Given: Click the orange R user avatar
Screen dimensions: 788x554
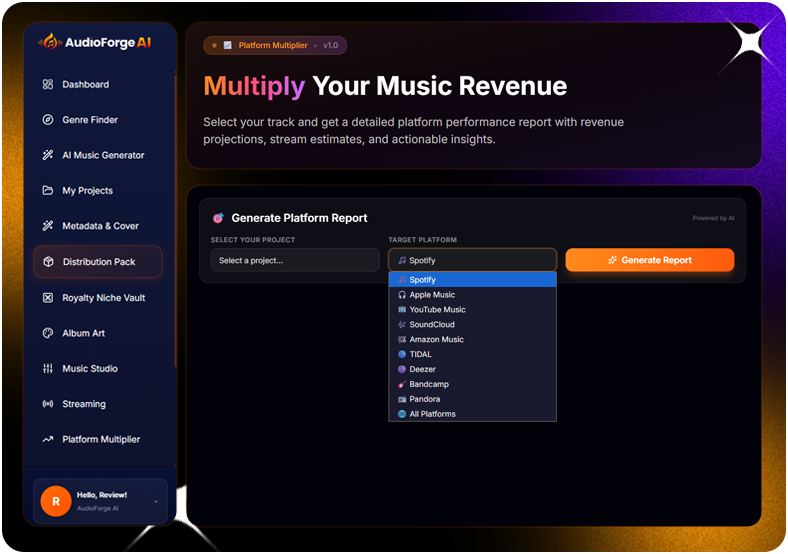Looking at the screenshot, I should pyautogui.click(x=56, y=501).
